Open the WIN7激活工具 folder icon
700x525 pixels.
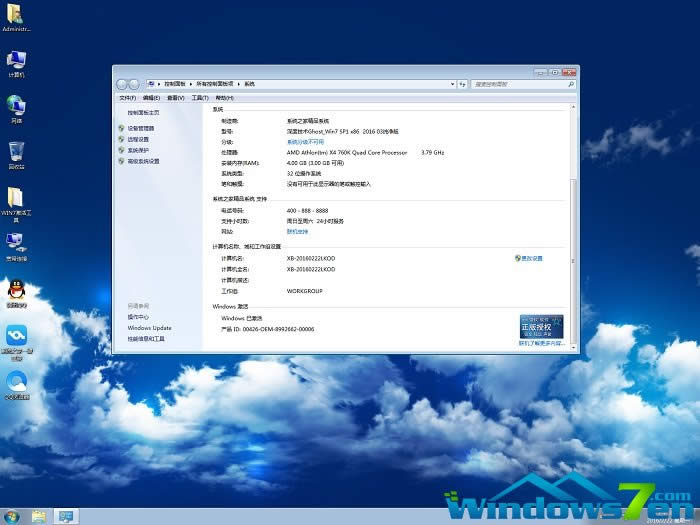tap(16, 198)
